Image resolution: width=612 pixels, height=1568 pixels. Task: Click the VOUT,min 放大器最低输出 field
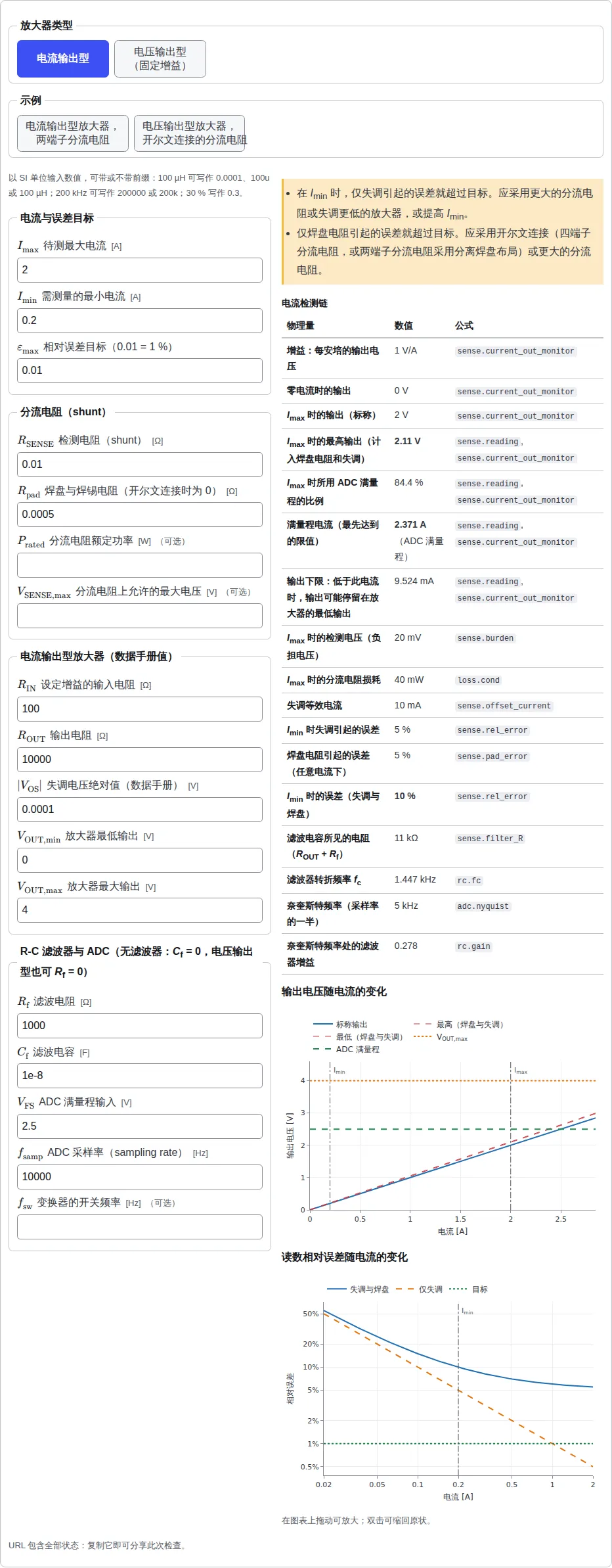click(x=140, y=860)
